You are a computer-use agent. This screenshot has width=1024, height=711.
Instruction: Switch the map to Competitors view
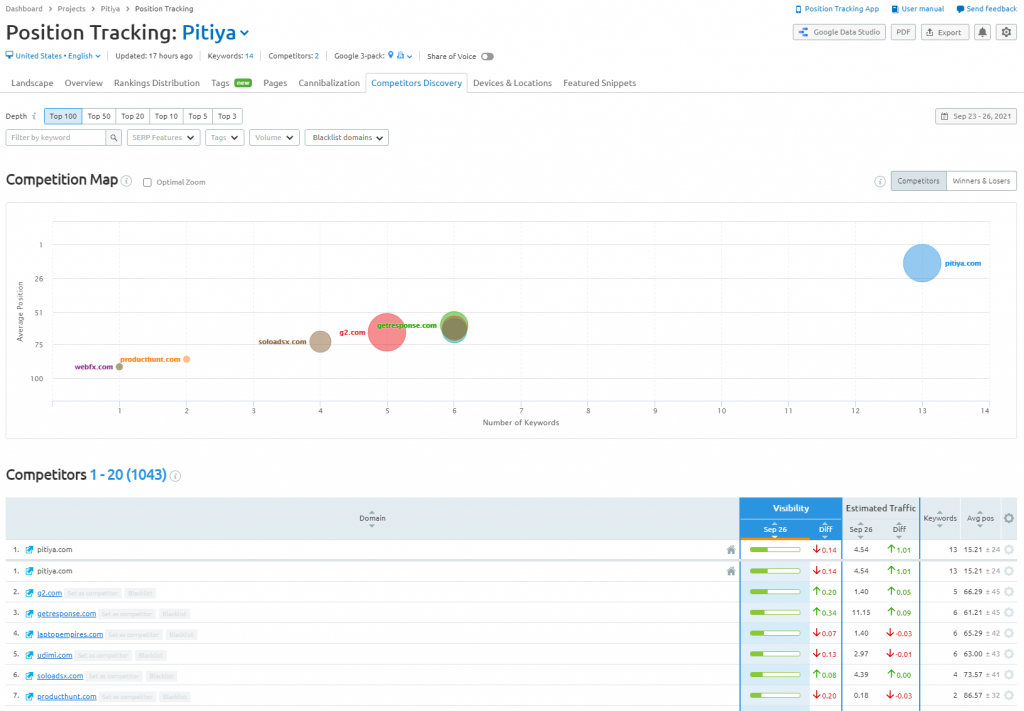(x=918, y=181)
